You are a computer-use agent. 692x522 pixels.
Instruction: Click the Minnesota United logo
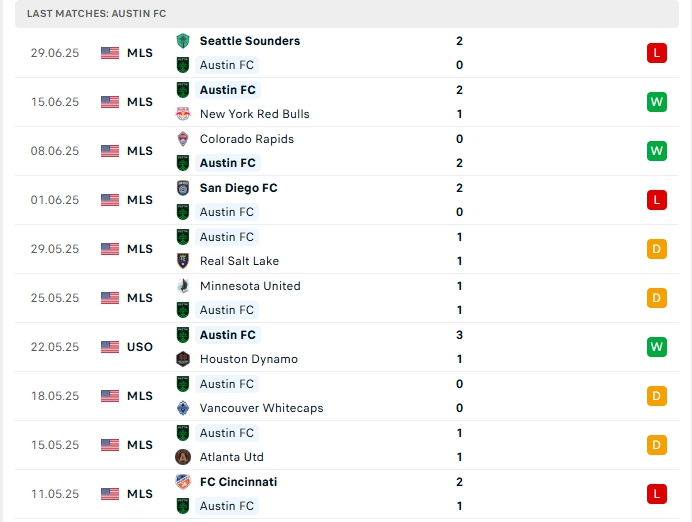click(x=183, y=286)
